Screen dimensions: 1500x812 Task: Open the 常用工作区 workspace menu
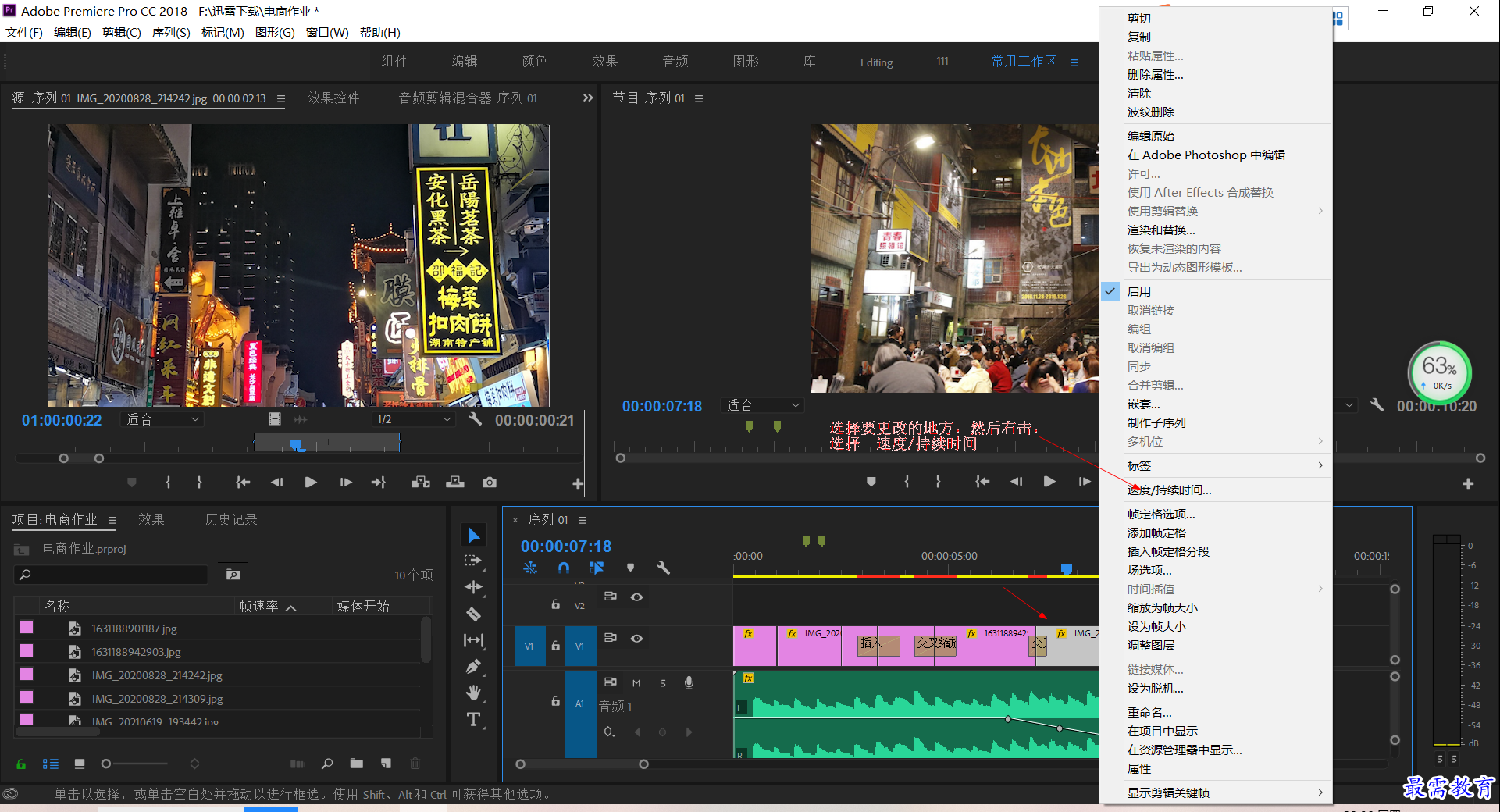click(1074, 62)
